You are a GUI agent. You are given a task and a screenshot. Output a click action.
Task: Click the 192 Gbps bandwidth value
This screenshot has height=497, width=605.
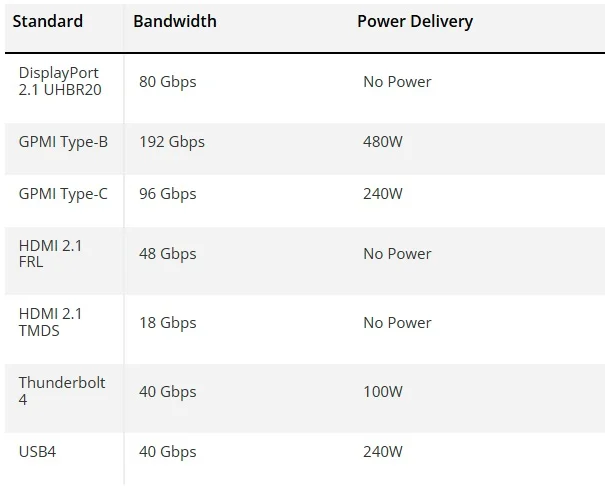171,142
